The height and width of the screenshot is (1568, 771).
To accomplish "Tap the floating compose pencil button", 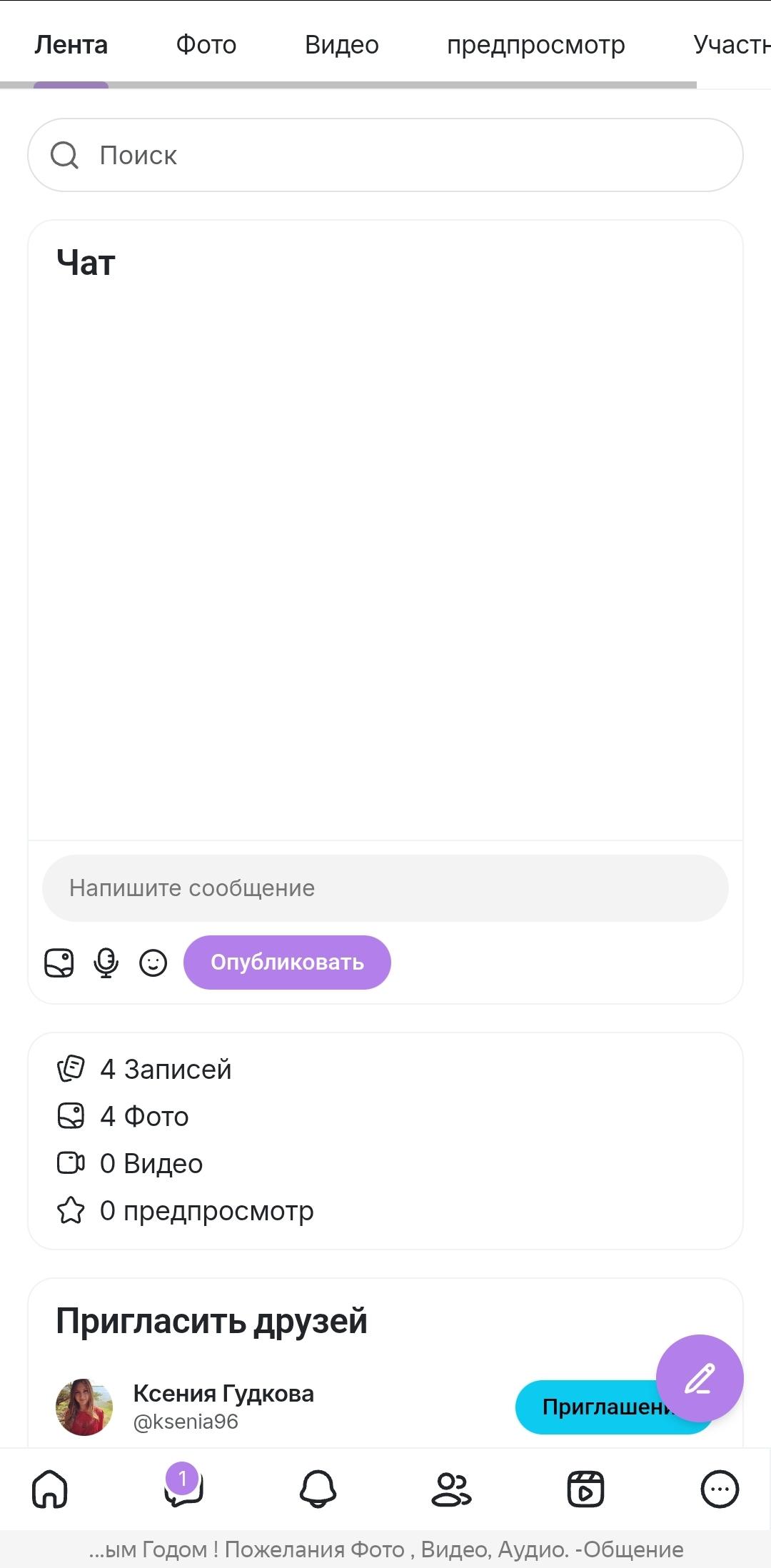I will (x=700, y=1378).
